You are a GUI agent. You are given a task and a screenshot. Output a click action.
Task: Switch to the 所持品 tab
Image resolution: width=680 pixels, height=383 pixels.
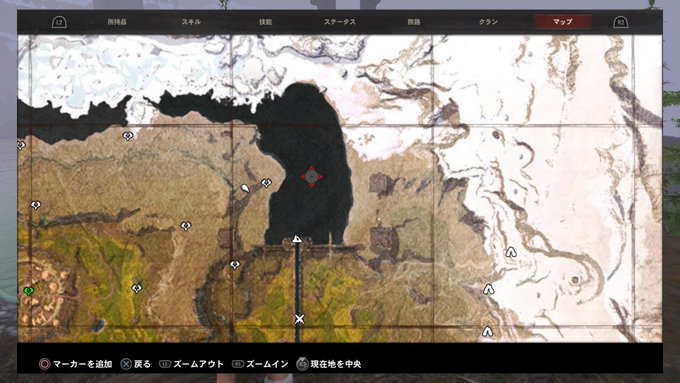coord(117,22)
